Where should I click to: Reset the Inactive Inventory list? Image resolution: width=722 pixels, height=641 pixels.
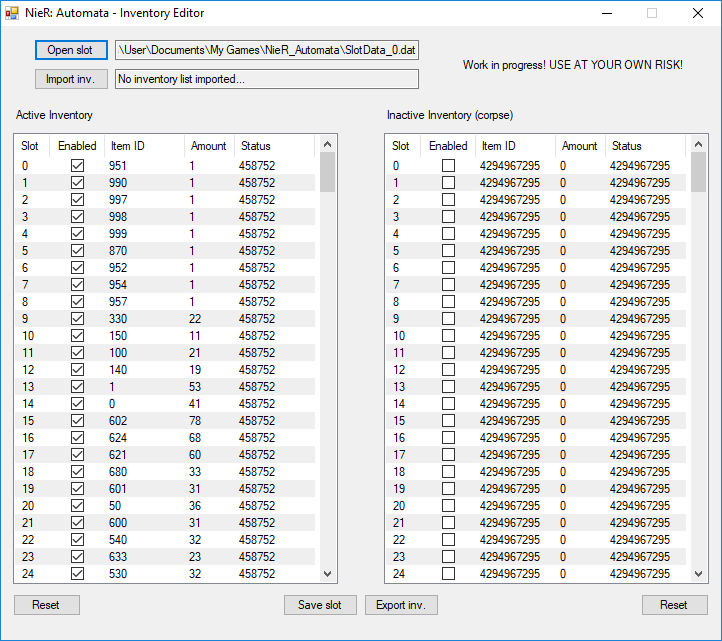675,605
